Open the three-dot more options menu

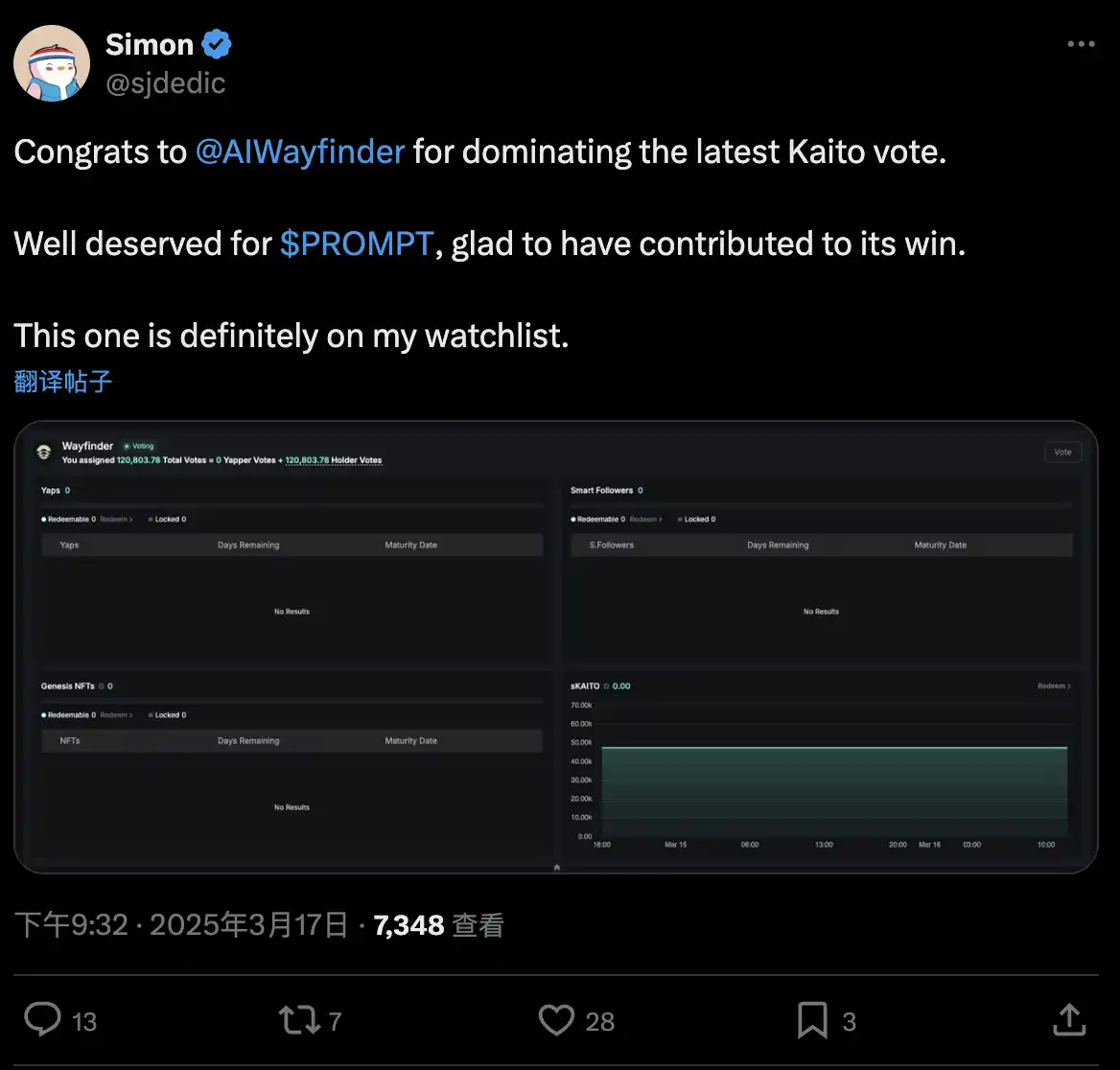1081,44
